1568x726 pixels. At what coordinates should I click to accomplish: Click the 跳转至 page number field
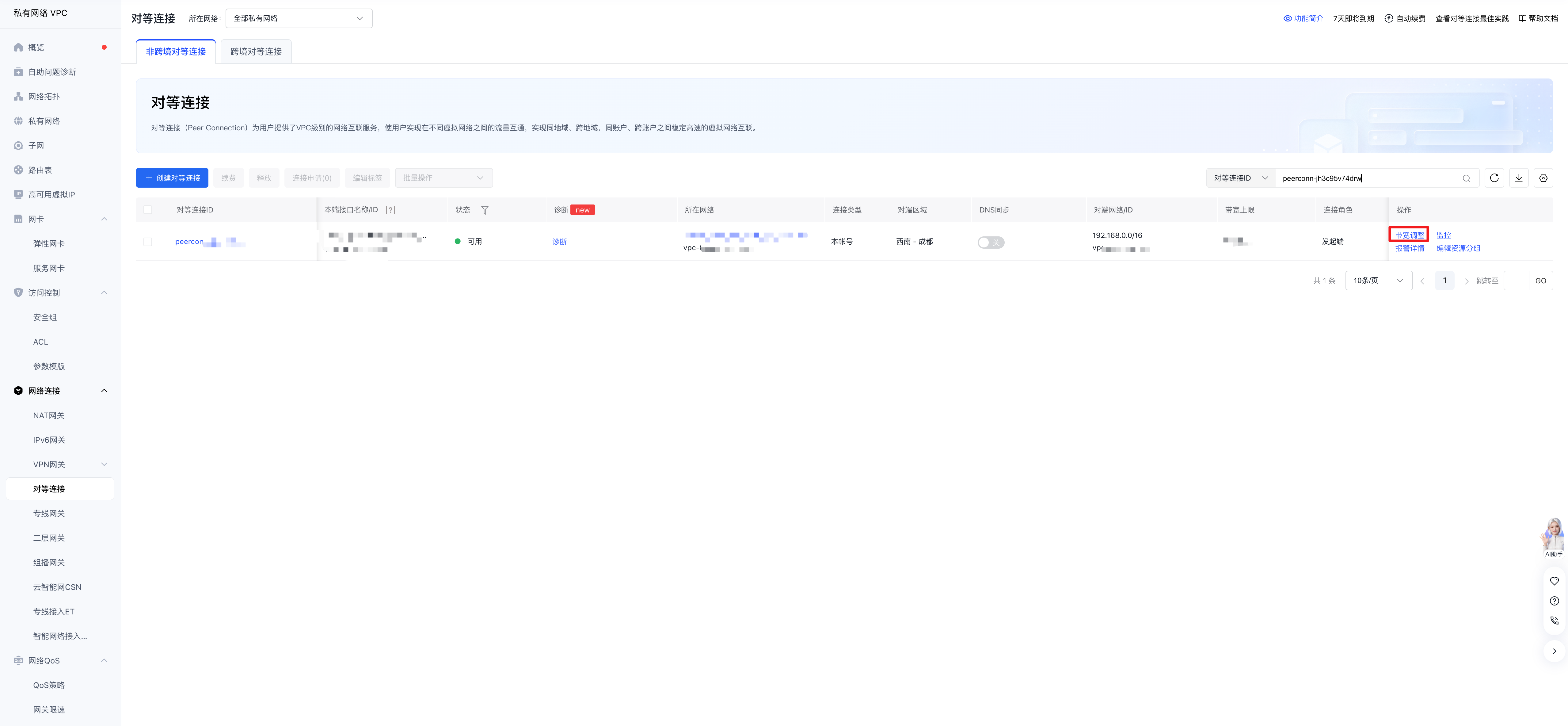click(1516, 281)
